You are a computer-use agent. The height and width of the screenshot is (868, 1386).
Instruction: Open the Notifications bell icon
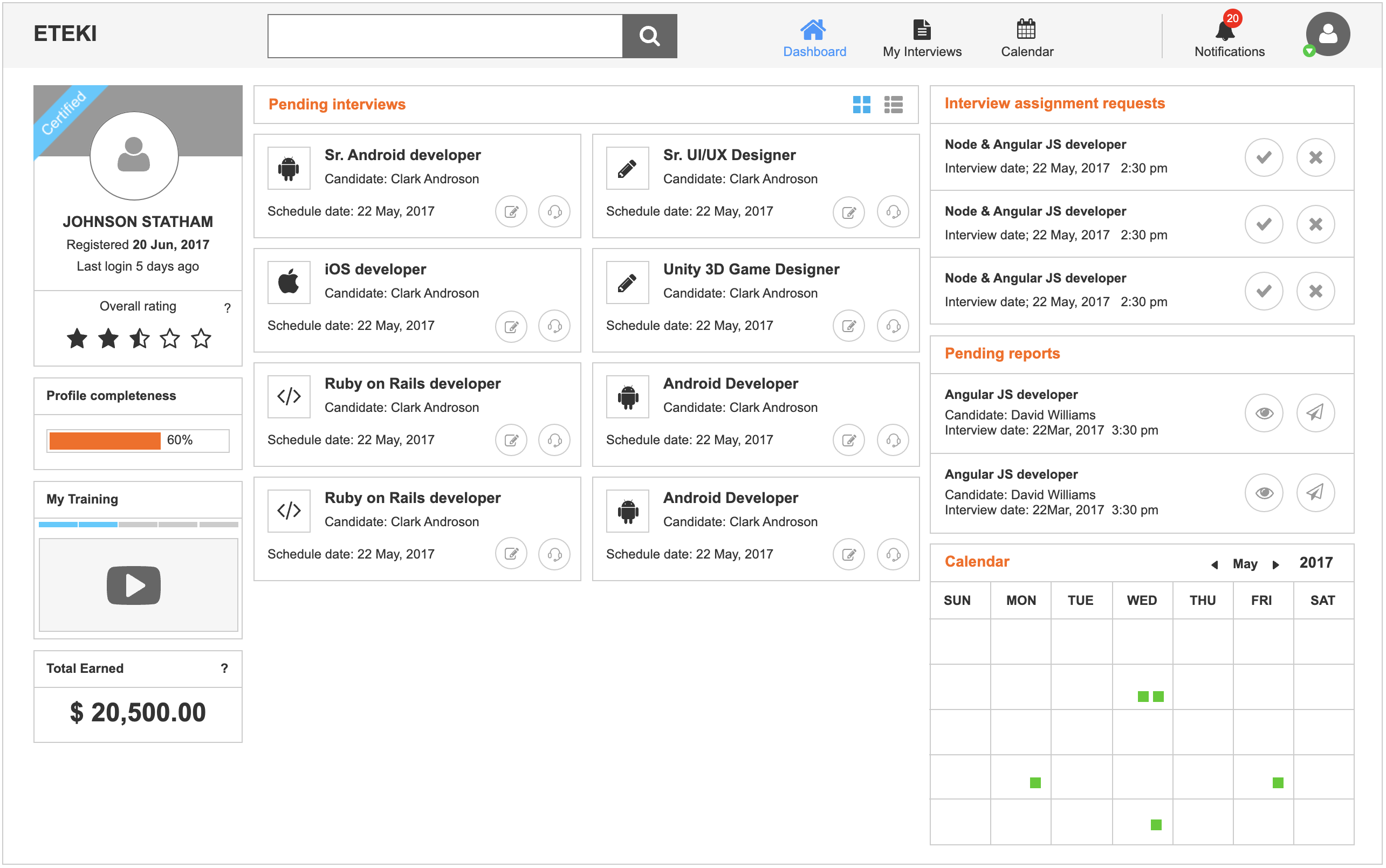click(1225, 30)
